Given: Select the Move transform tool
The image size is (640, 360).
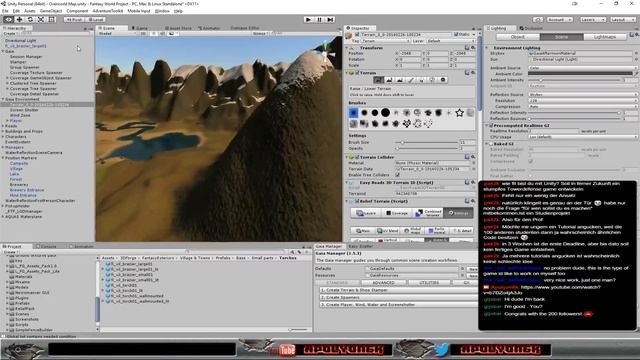Looking at the screenshot, I should click(x=19, y=19).
